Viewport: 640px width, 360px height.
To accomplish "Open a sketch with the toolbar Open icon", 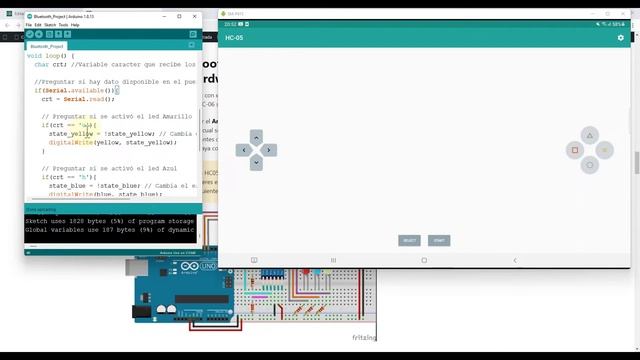I will 58,34.
